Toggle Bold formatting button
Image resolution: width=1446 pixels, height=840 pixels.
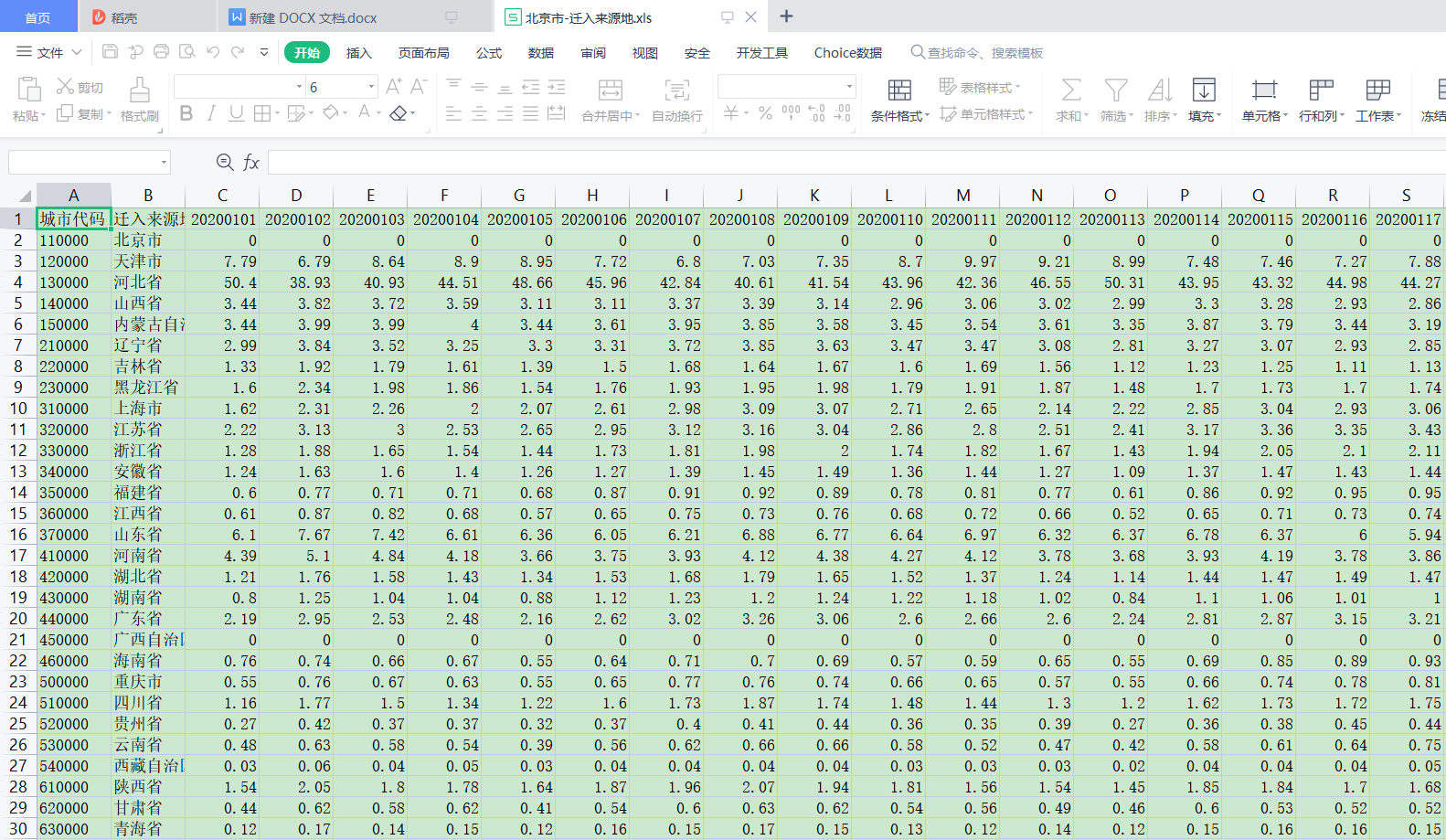pos(186,113)
